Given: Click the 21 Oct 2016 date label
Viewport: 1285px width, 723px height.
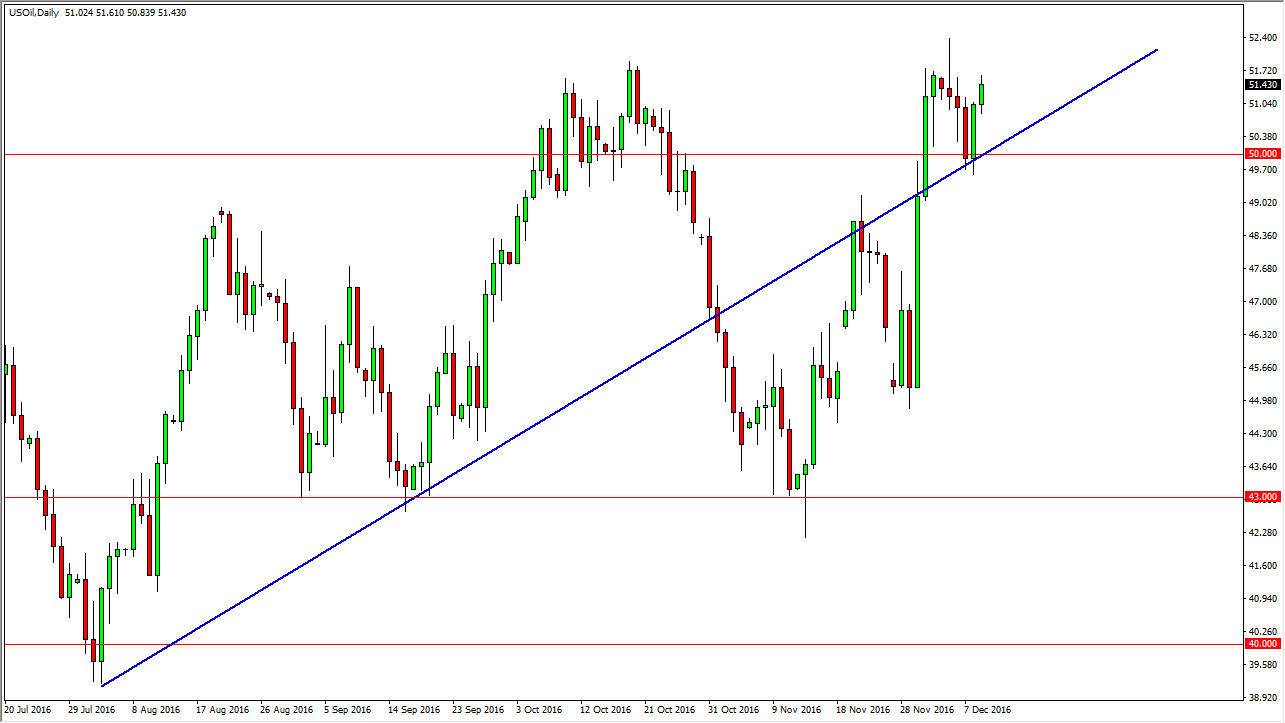Looking at the screenshot, I should pos(668,711).
